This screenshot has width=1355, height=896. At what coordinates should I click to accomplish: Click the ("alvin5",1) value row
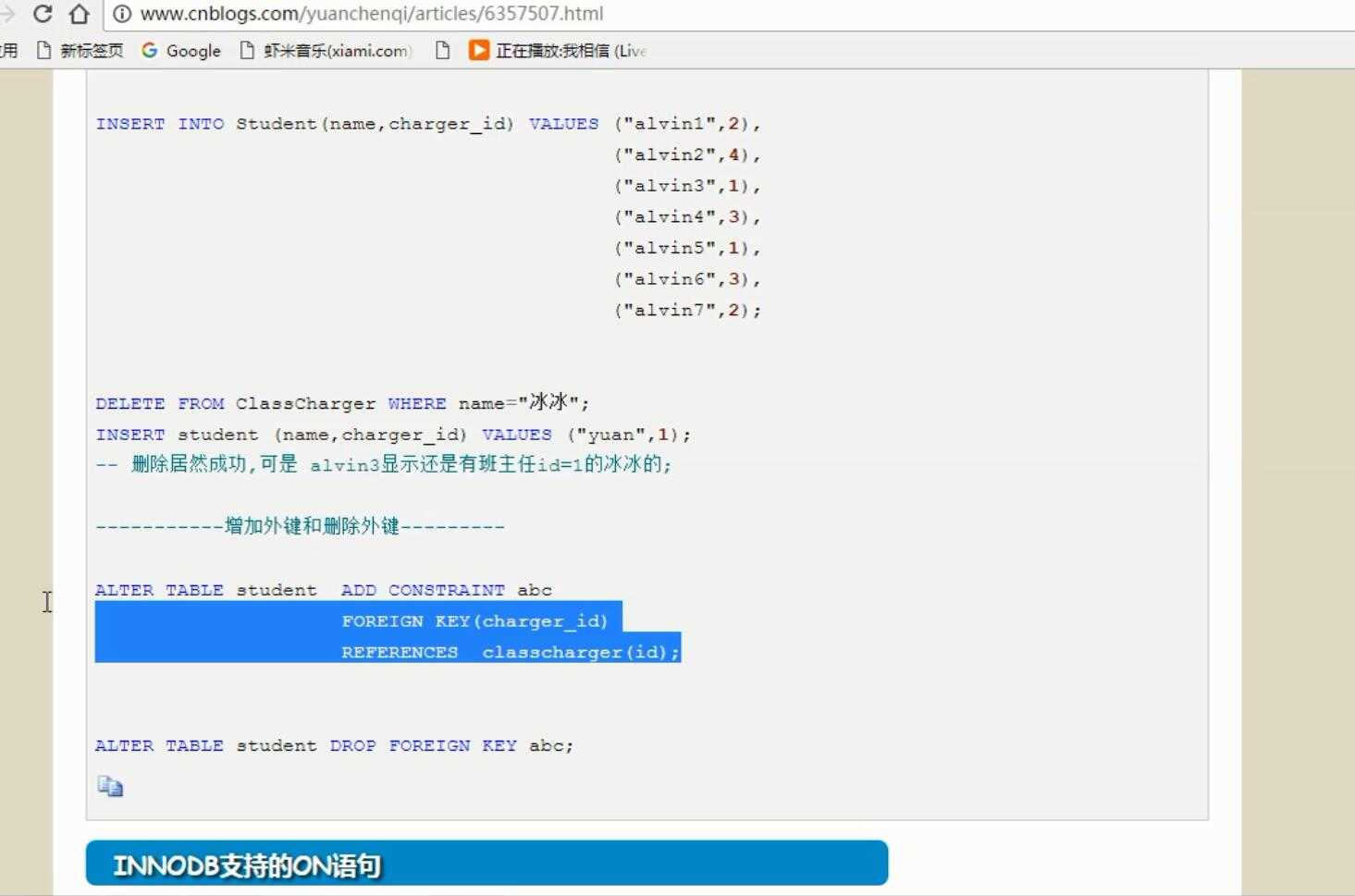pyautogui.click(x=687, y=248)
